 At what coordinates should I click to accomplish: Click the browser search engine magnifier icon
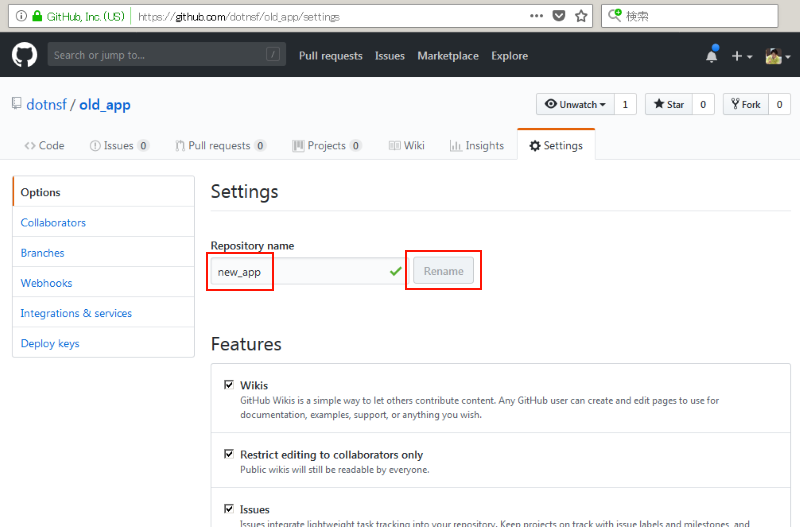pyautogui.click(x=615, y=15)
